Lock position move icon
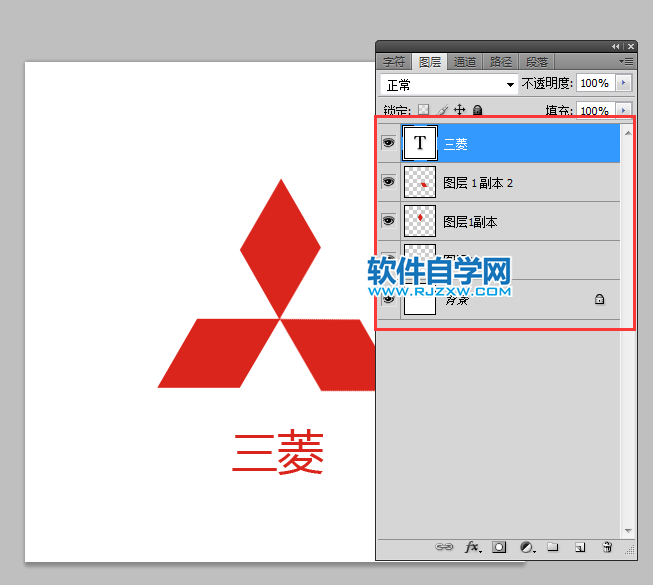The height and width of the screenshot is (585, 653). pos(459,110)
